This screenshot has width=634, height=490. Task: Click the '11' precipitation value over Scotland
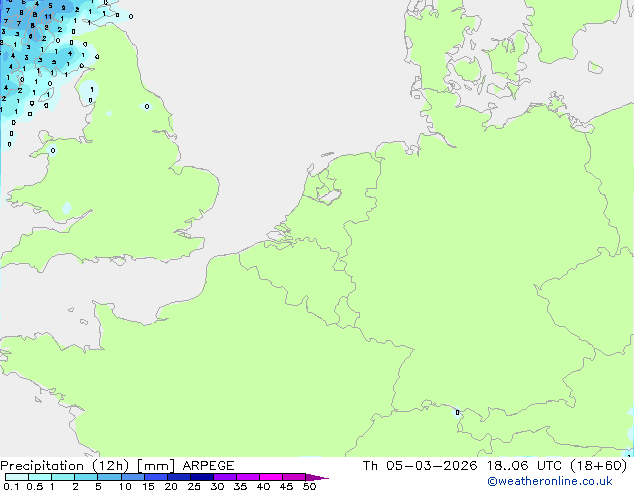coord(48,17)
